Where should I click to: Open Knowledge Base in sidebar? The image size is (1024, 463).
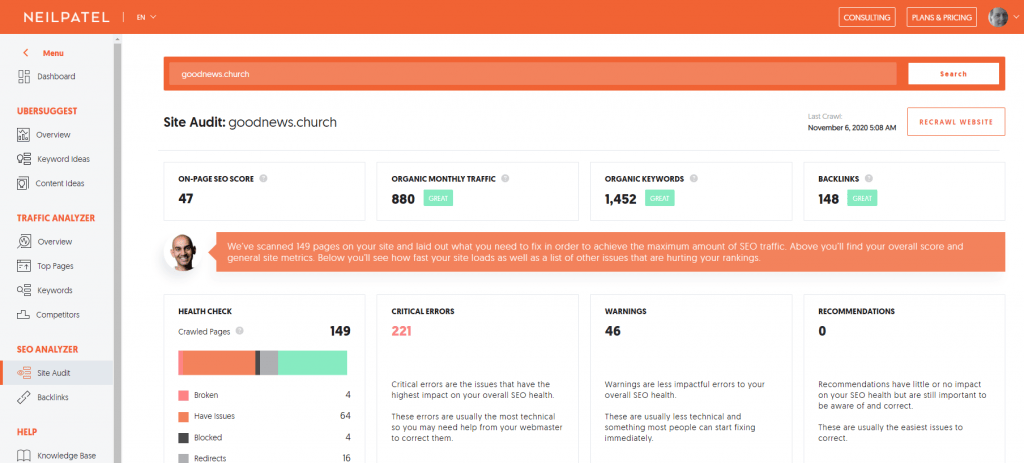pos(65,456)
